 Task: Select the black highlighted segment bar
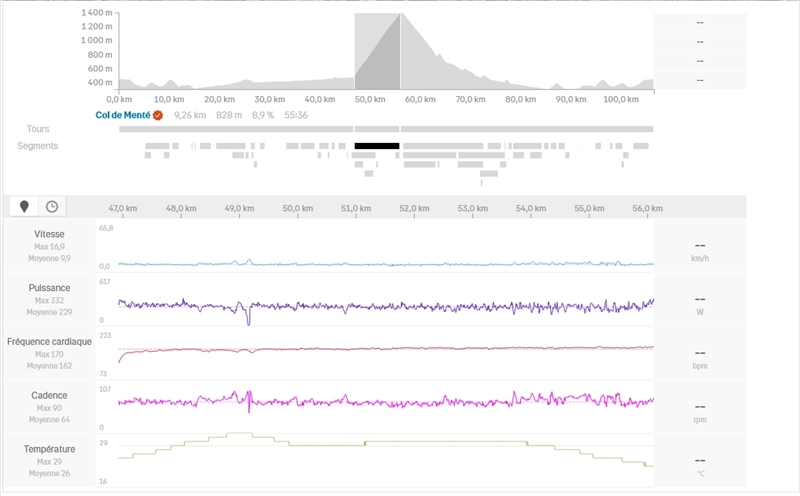[377, 146]
